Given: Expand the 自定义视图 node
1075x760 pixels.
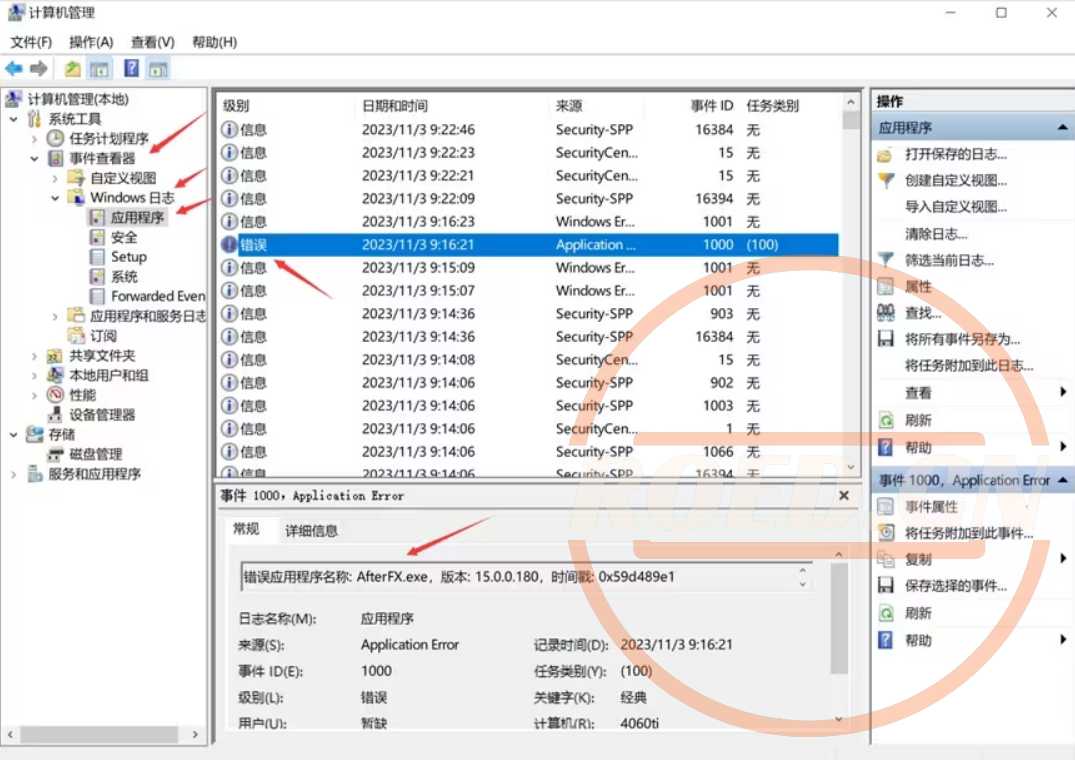Looking at the screenshot, I should pyautogui.click(x=56, y=178).
